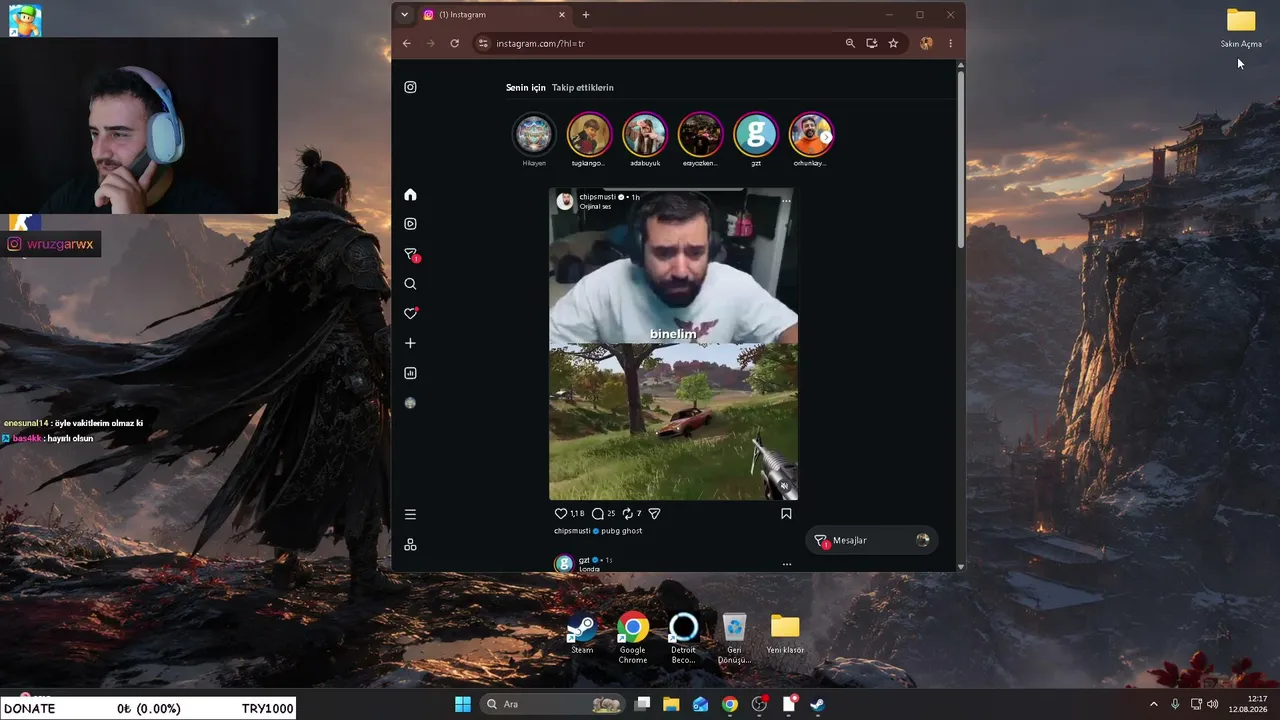Open a new Chrome tab
The image size is (1280, 720).
(586, 15)
